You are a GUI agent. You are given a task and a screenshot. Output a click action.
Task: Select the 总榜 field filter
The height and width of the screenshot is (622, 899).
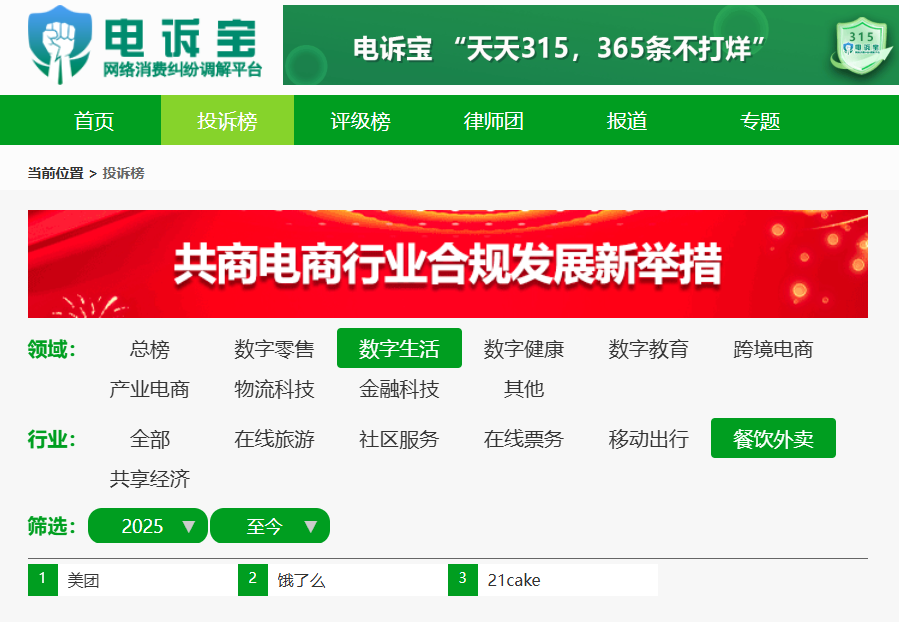(x=150, y=349)
